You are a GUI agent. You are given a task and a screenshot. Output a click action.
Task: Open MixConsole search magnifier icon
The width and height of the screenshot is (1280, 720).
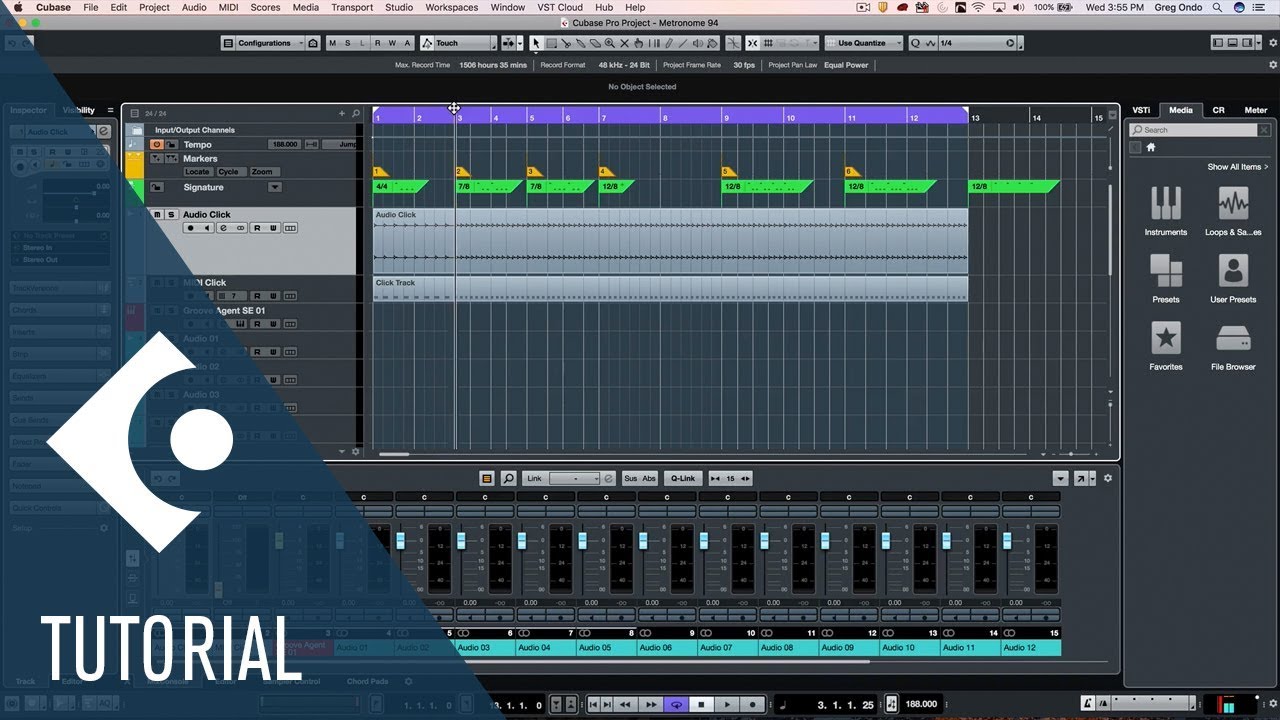pos(508,478)
